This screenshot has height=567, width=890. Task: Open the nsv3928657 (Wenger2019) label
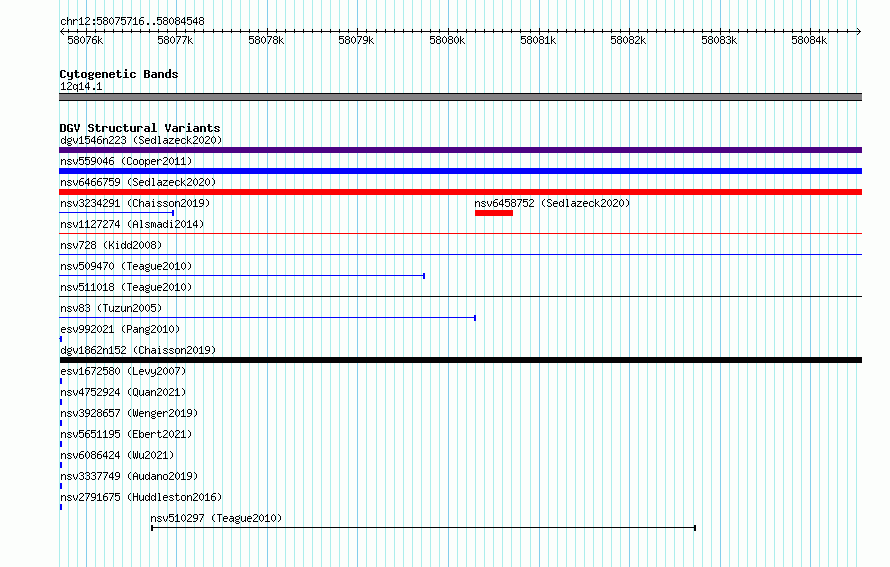129,413
